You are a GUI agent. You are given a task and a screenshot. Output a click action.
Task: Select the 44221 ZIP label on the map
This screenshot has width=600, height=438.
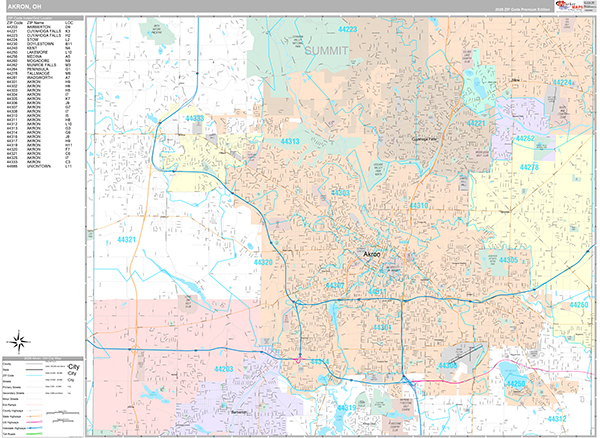(476, 123)
